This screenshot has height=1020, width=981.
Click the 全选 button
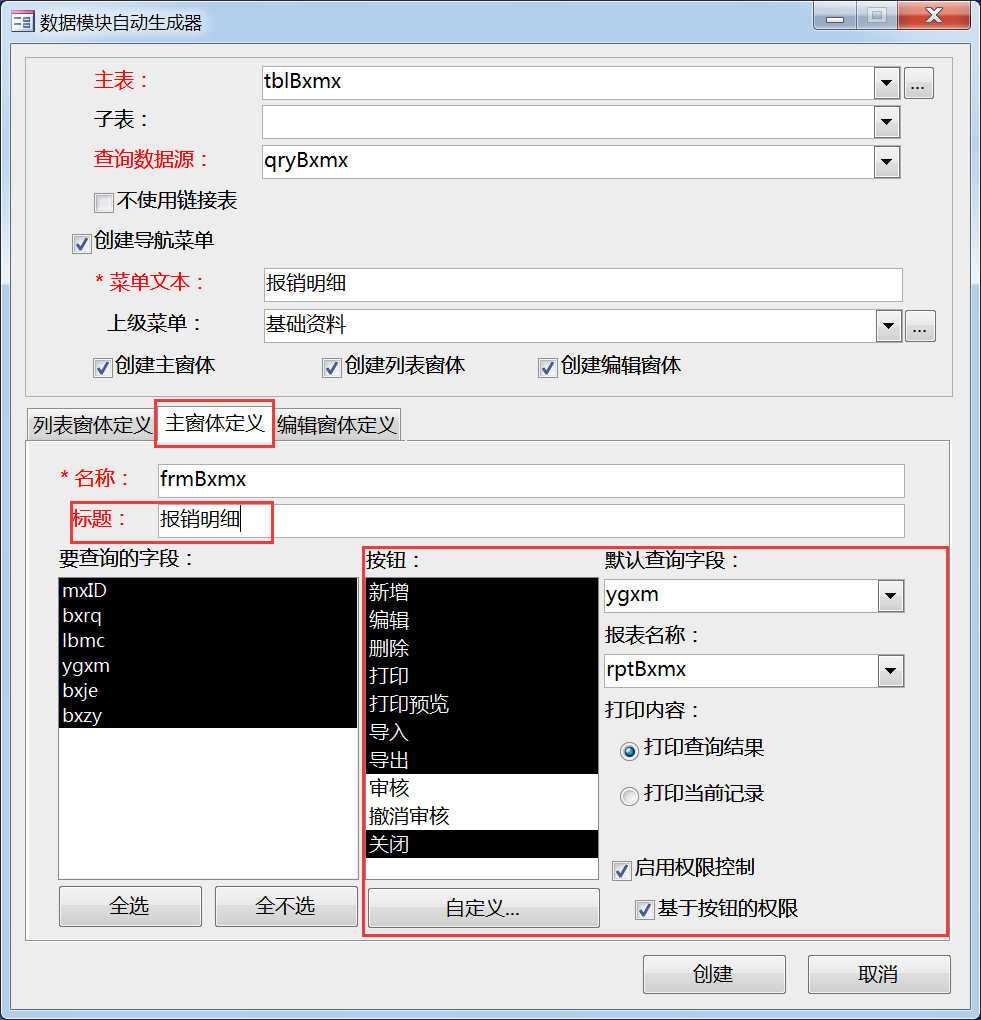coord(130,906)
